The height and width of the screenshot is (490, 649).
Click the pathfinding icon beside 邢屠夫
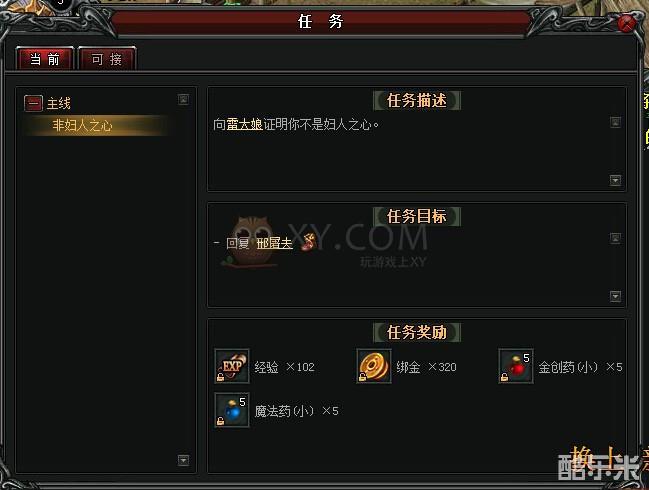click(x=308, y=242)
